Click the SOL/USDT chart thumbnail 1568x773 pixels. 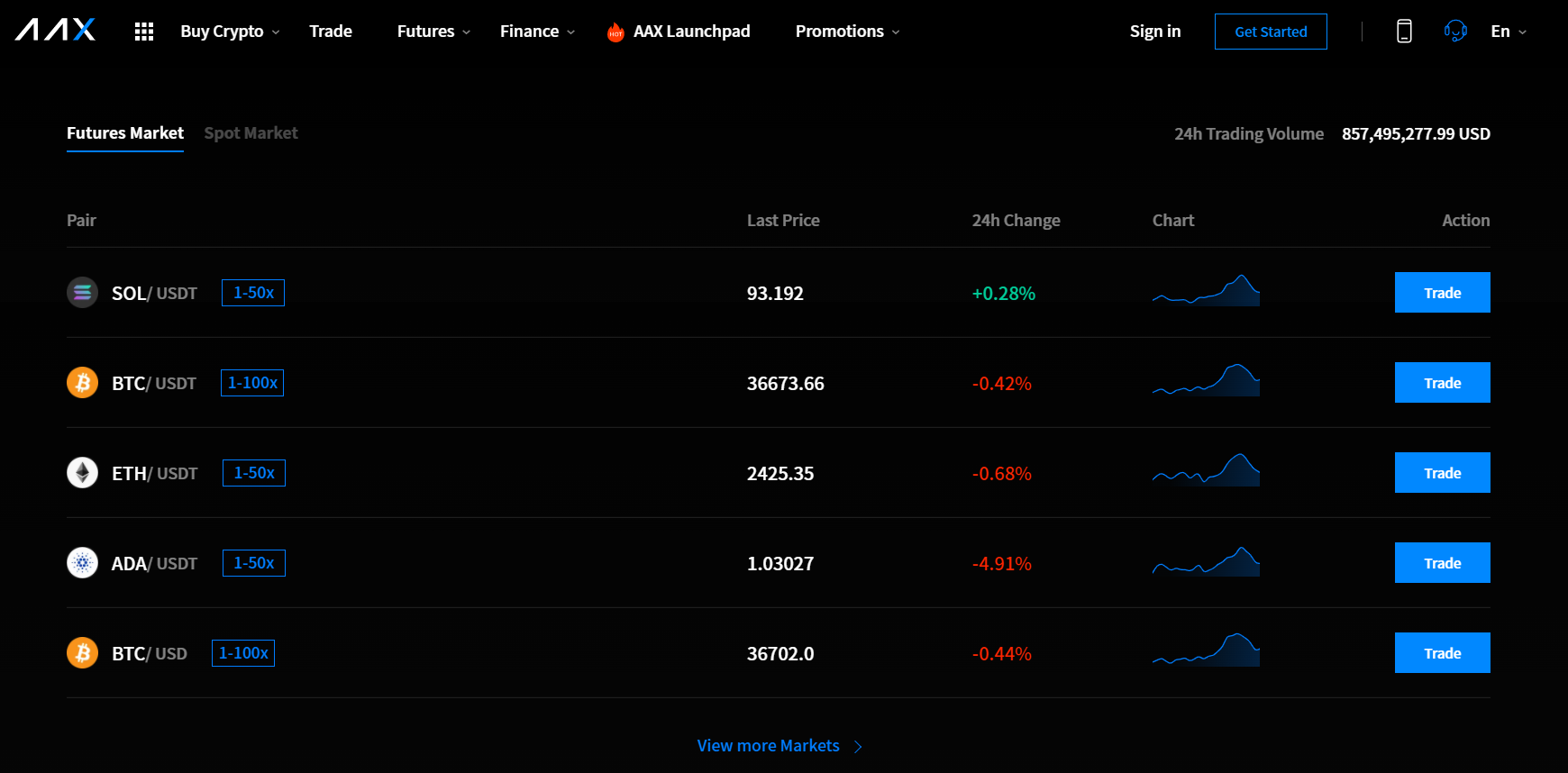[x=1206, y=290]
